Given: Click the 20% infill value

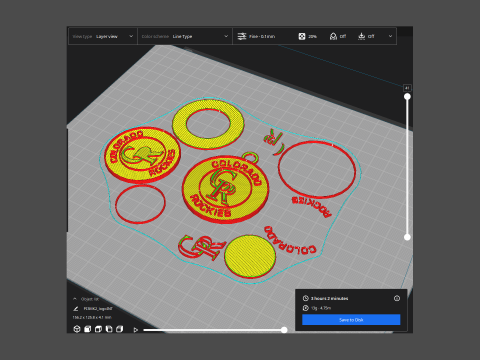Looking at the screenshot, I should (x=312, y=36).
